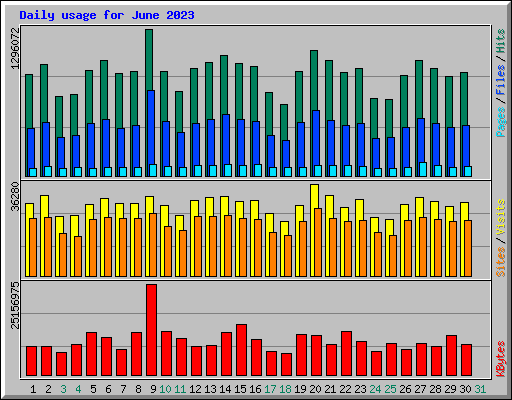Screen dimensions: 512x400
Task: Click the 1296072 axis label
Action: click(x=15, y=48)
